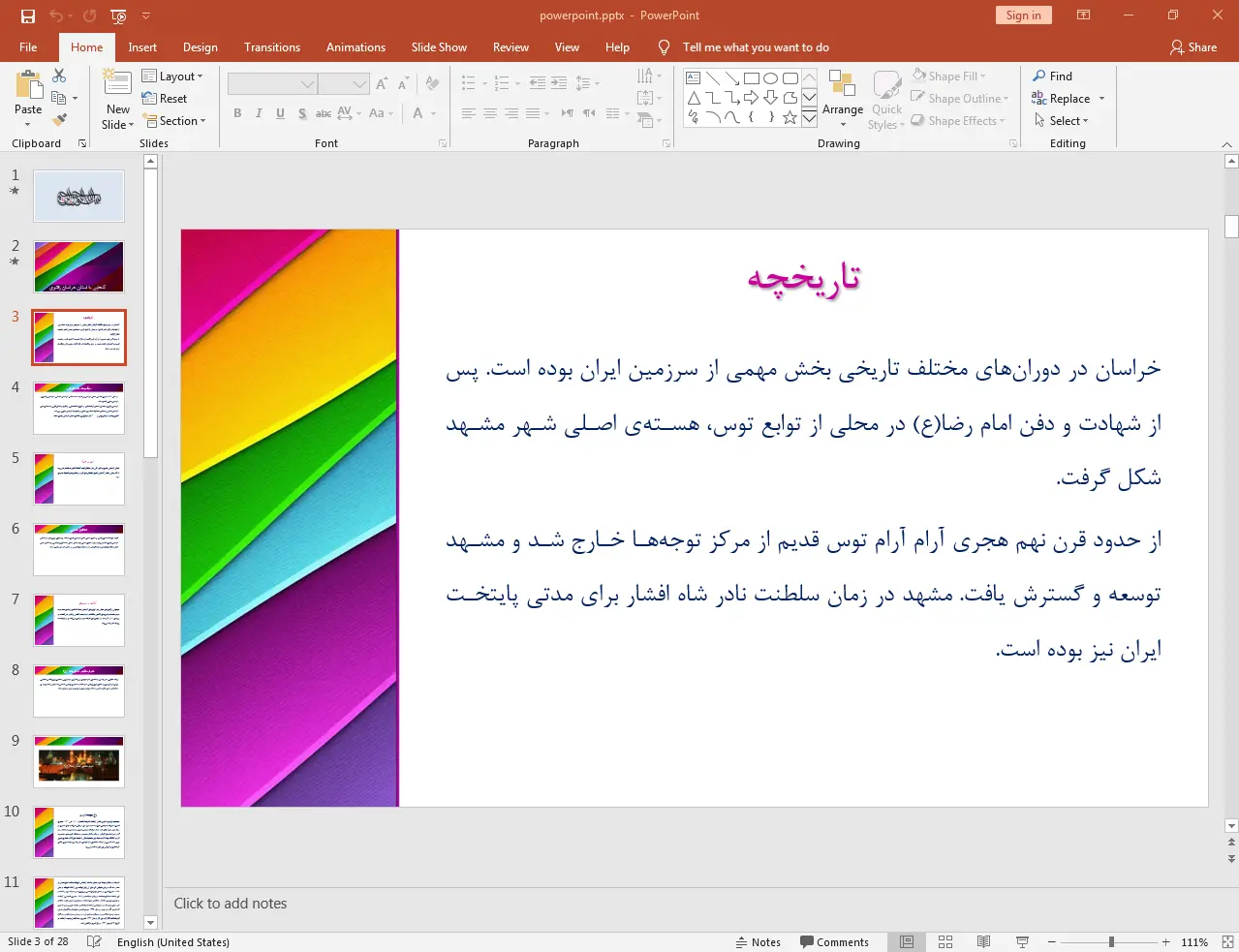
Task: Toggle Justify paragraph alignment
Action: click(533, 113)
